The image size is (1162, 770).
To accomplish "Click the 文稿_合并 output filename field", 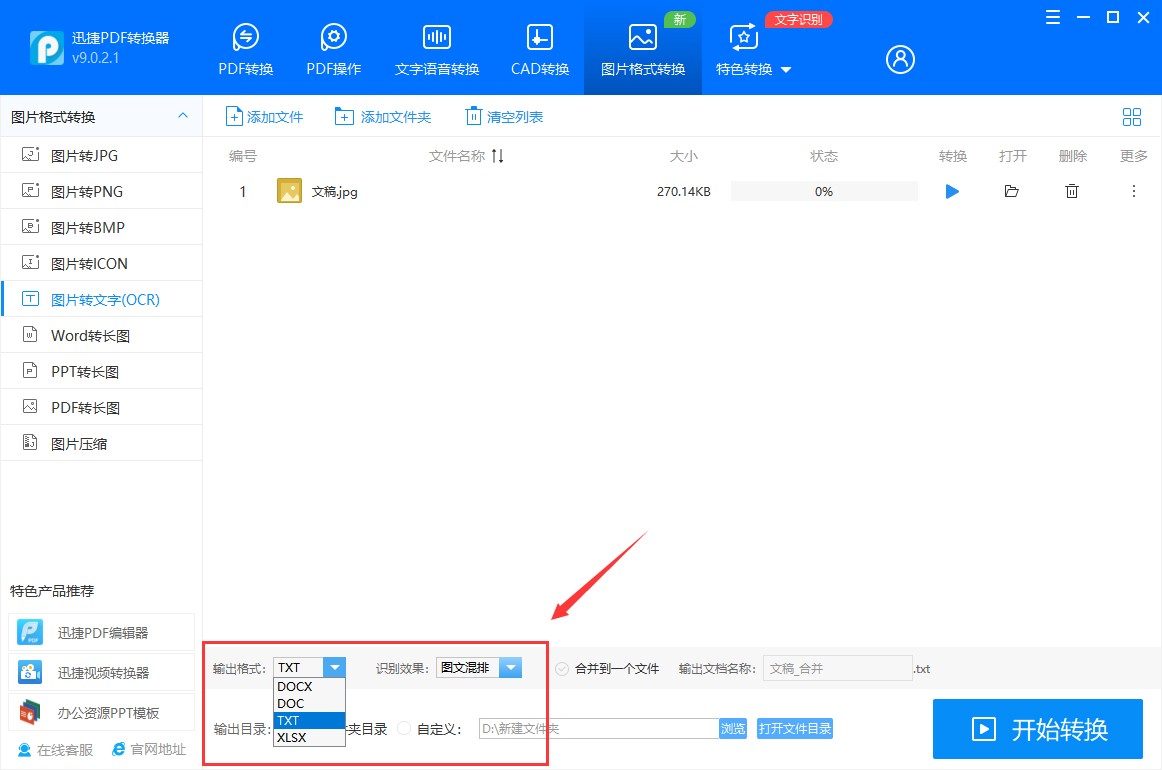I will coord(837,667).
